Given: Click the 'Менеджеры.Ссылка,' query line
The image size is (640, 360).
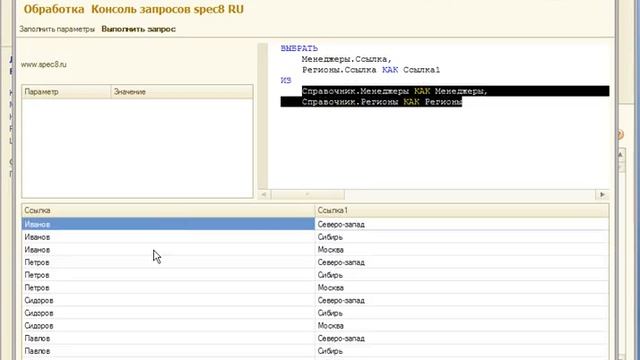Looking at the screenshot, I should click(x=347, y=59).
